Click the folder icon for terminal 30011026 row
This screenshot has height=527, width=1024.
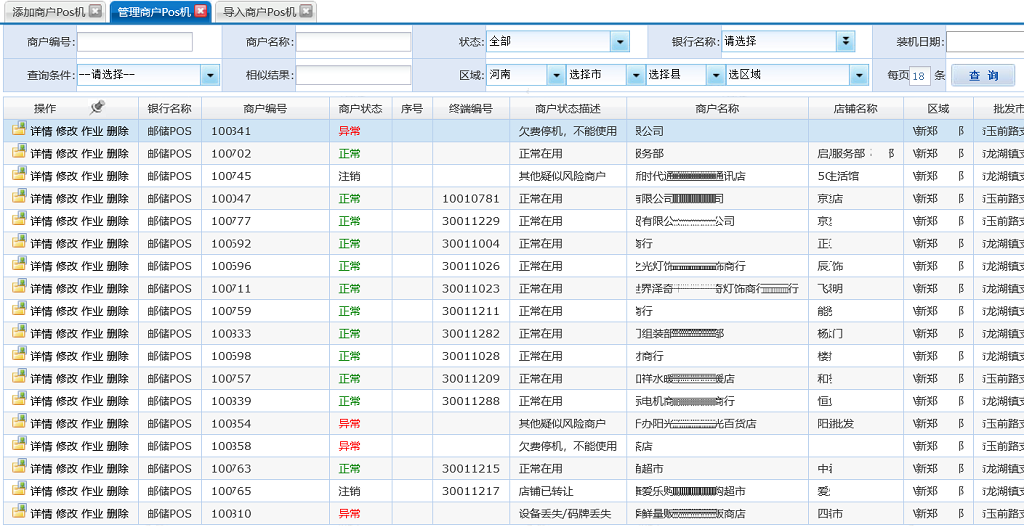[19, 264]
